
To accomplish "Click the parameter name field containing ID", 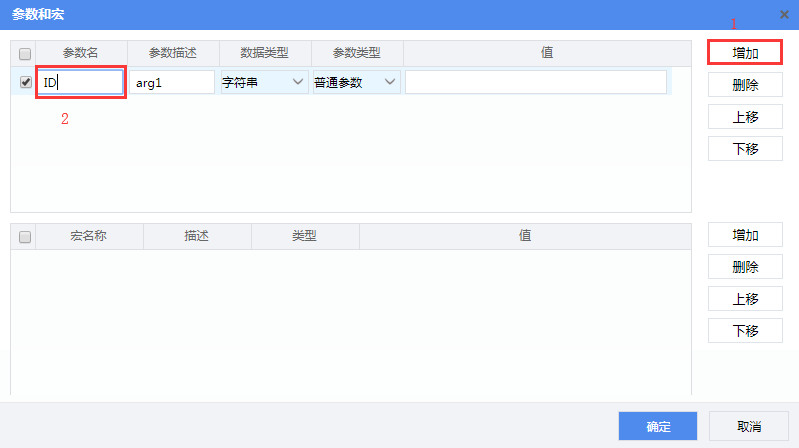I will click(x=80, y=82).
